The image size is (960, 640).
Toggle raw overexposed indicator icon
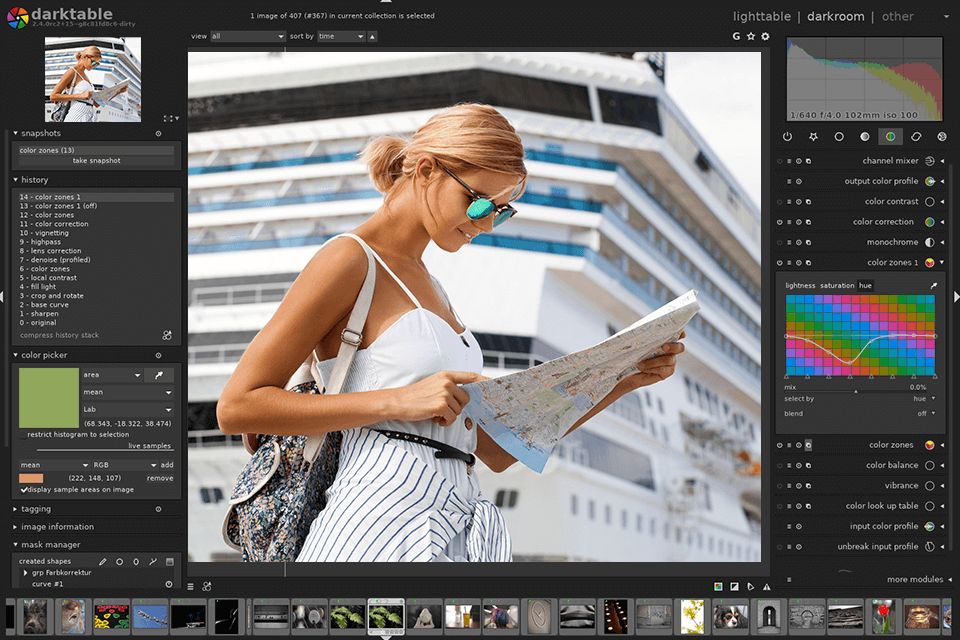click(718, 587)
